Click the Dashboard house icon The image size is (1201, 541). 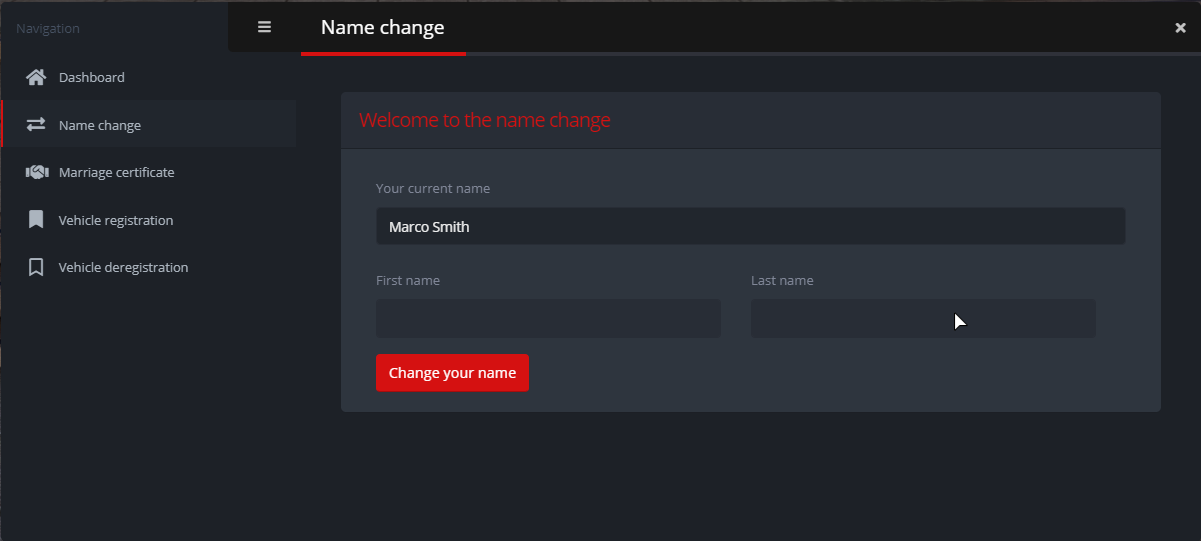click(36, 77)
